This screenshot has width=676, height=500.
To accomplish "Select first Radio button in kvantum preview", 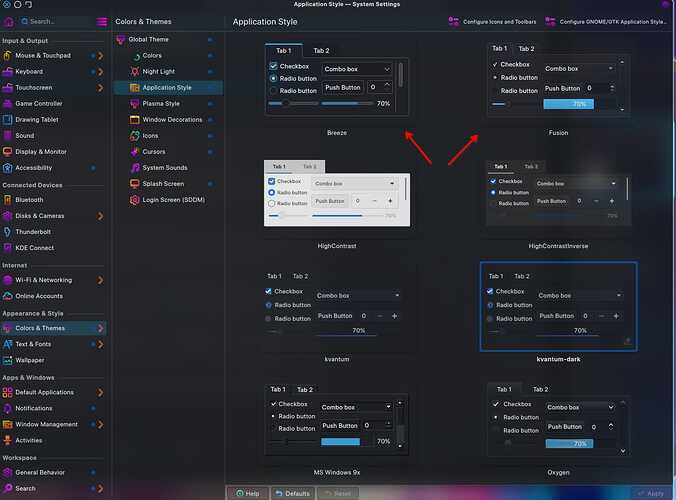I will point(268,305).
